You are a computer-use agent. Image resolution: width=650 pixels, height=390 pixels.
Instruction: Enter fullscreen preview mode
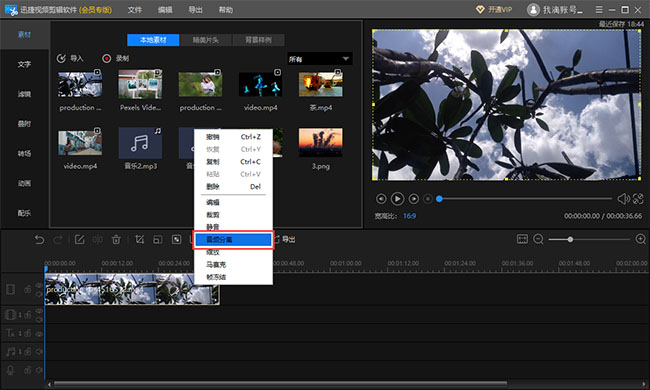tap(638, 199)
